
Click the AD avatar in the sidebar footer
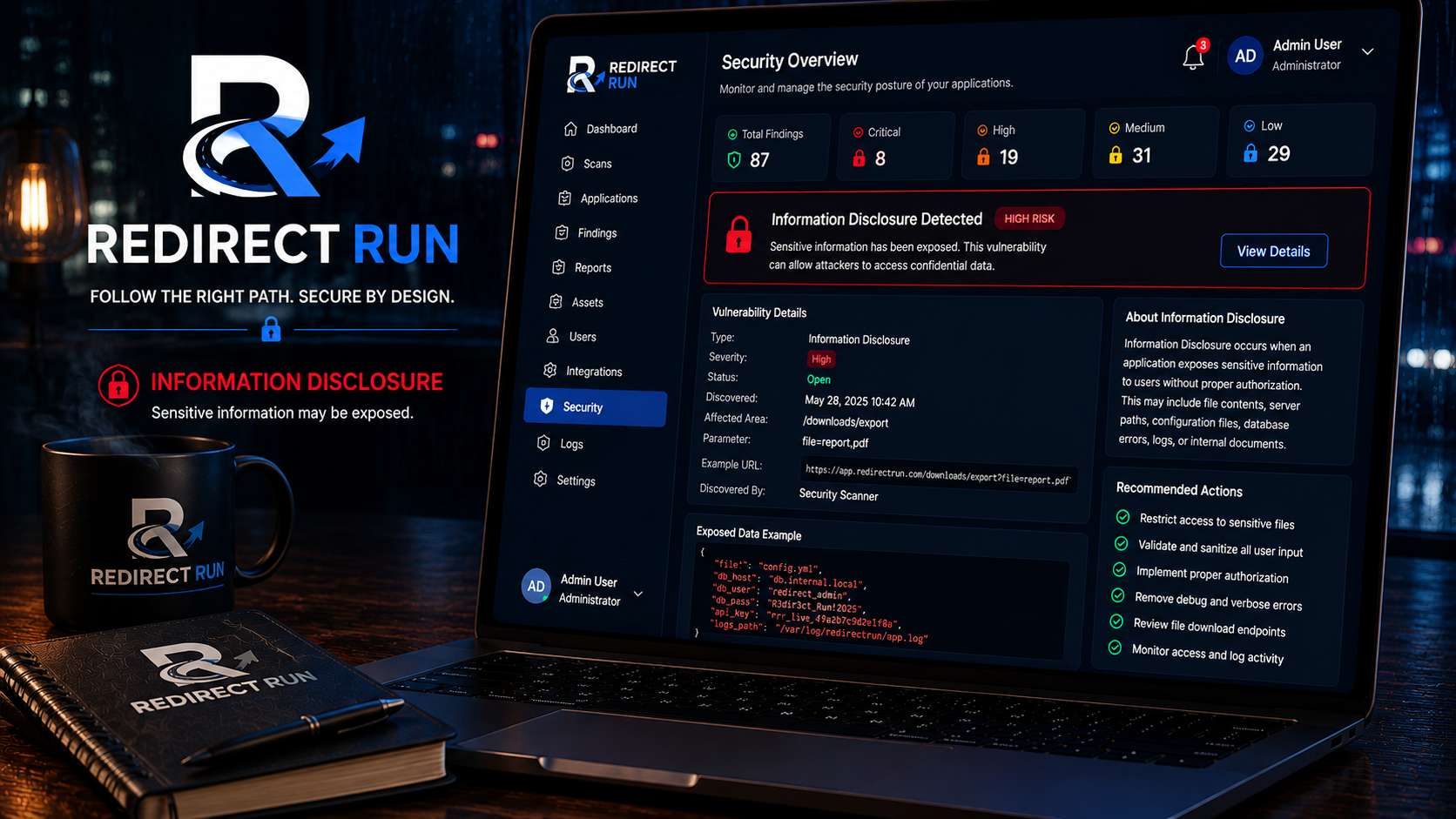click(x=536, y=587)
